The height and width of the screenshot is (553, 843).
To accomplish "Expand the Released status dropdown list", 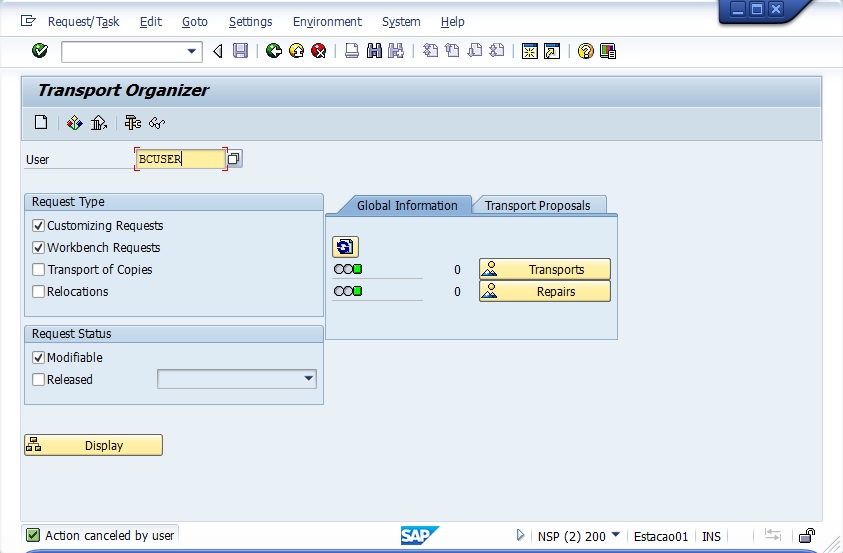I will click(x=308, y=379).
